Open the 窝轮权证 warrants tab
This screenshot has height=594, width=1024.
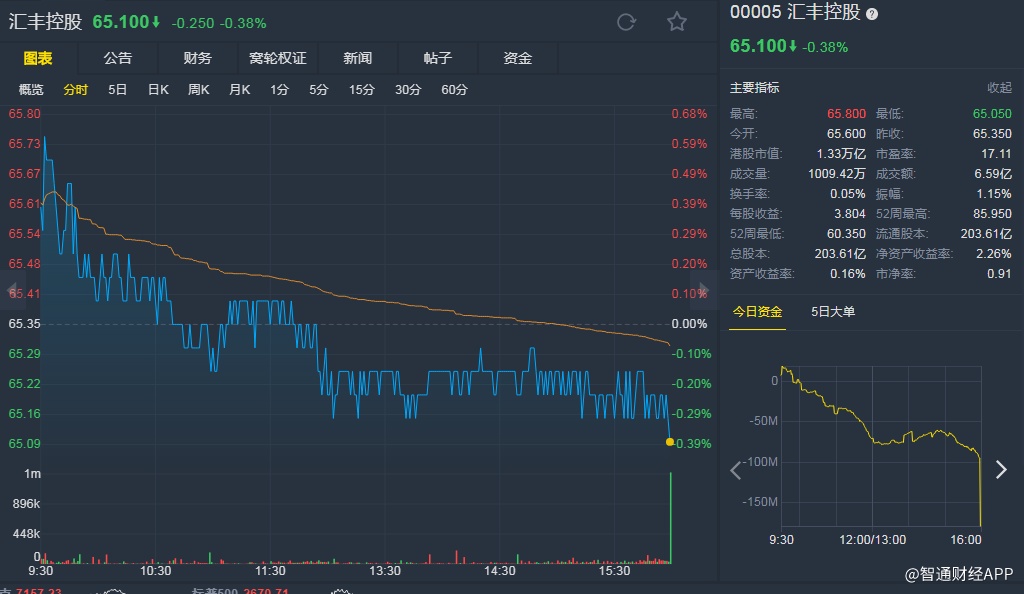[x=278, y=58]
